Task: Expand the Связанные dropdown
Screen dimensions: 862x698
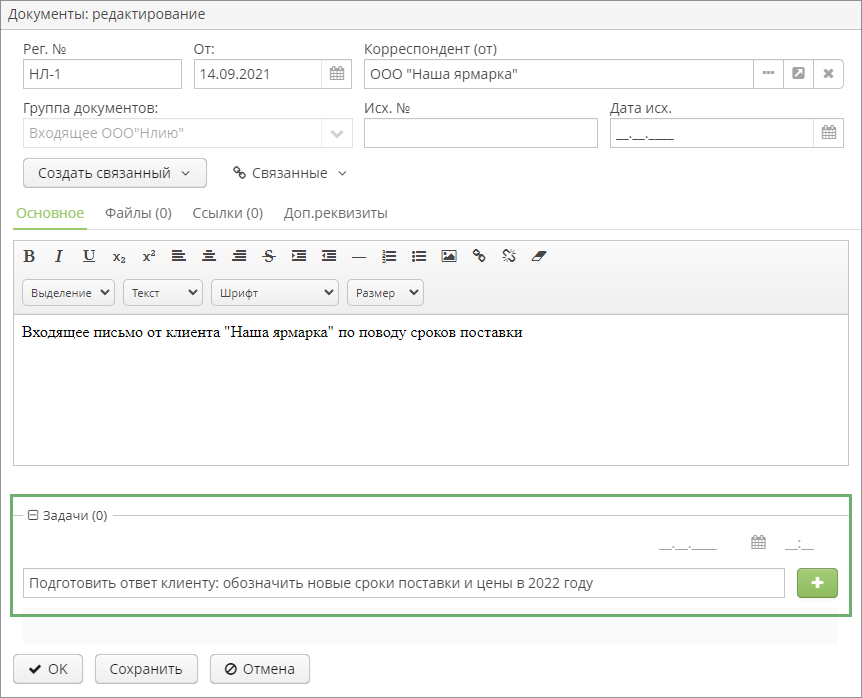Action: tap(290, 173)
